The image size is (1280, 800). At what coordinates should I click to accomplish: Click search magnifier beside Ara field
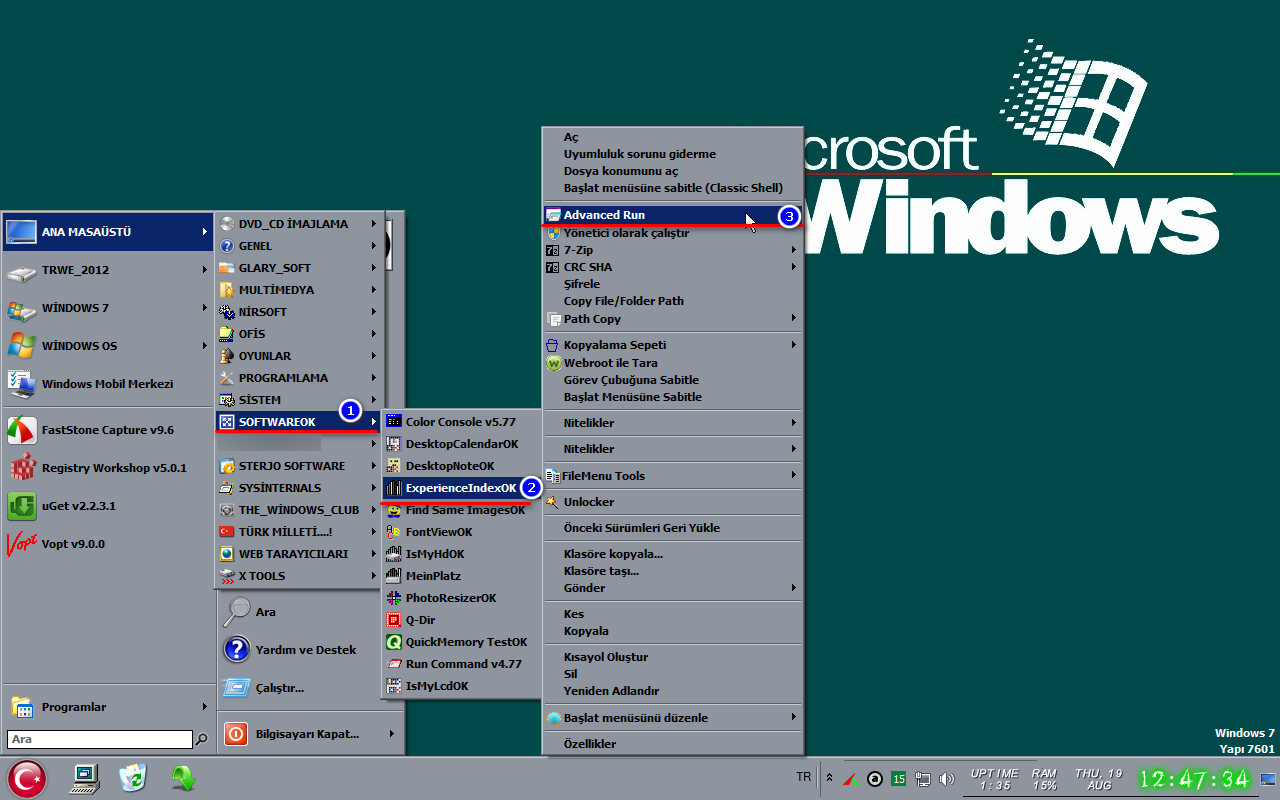(202, 740)
